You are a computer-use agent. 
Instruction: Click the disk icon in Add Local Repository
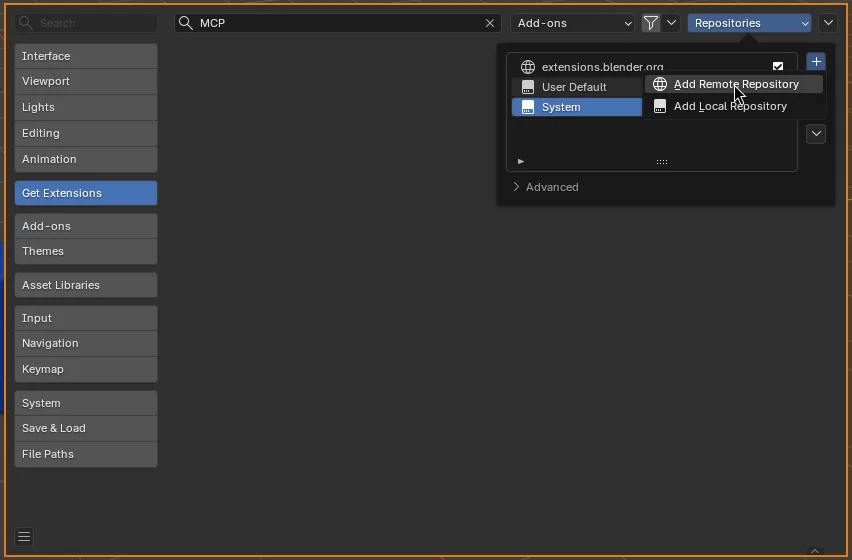[660, 106]
